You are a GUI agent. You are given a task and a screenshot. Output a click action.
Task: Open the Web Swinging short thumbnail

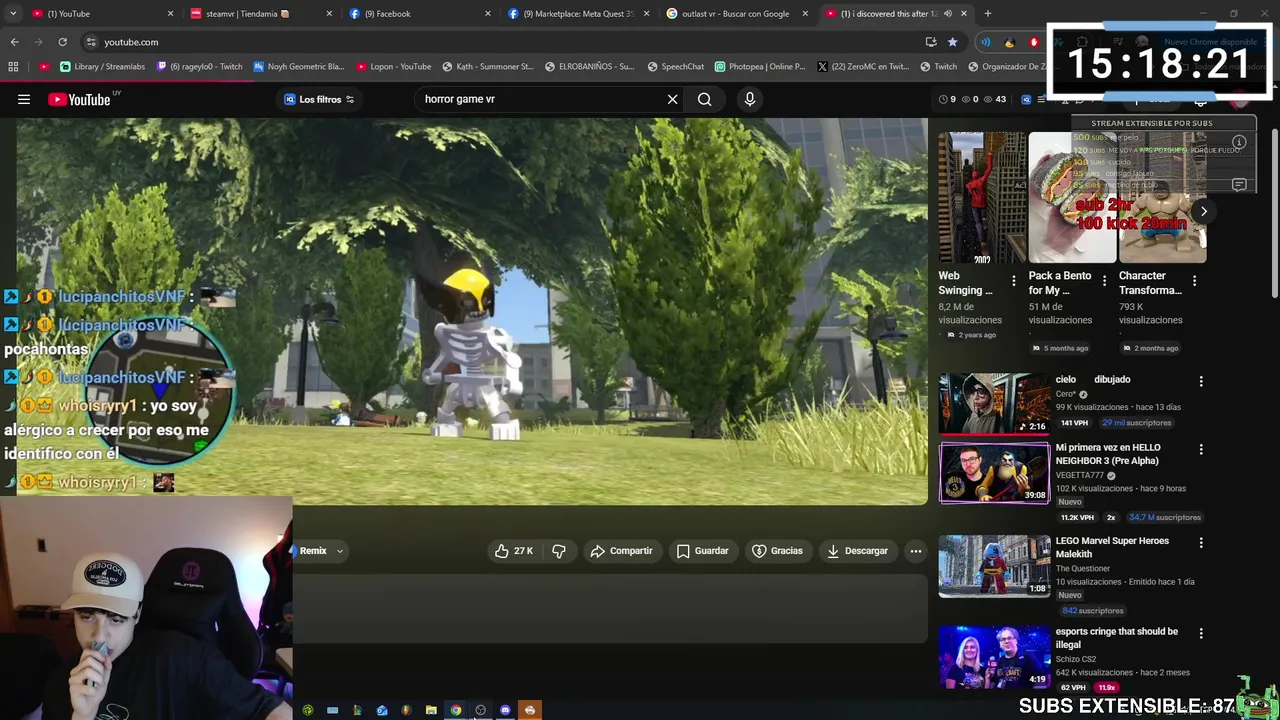click(981, 198)
